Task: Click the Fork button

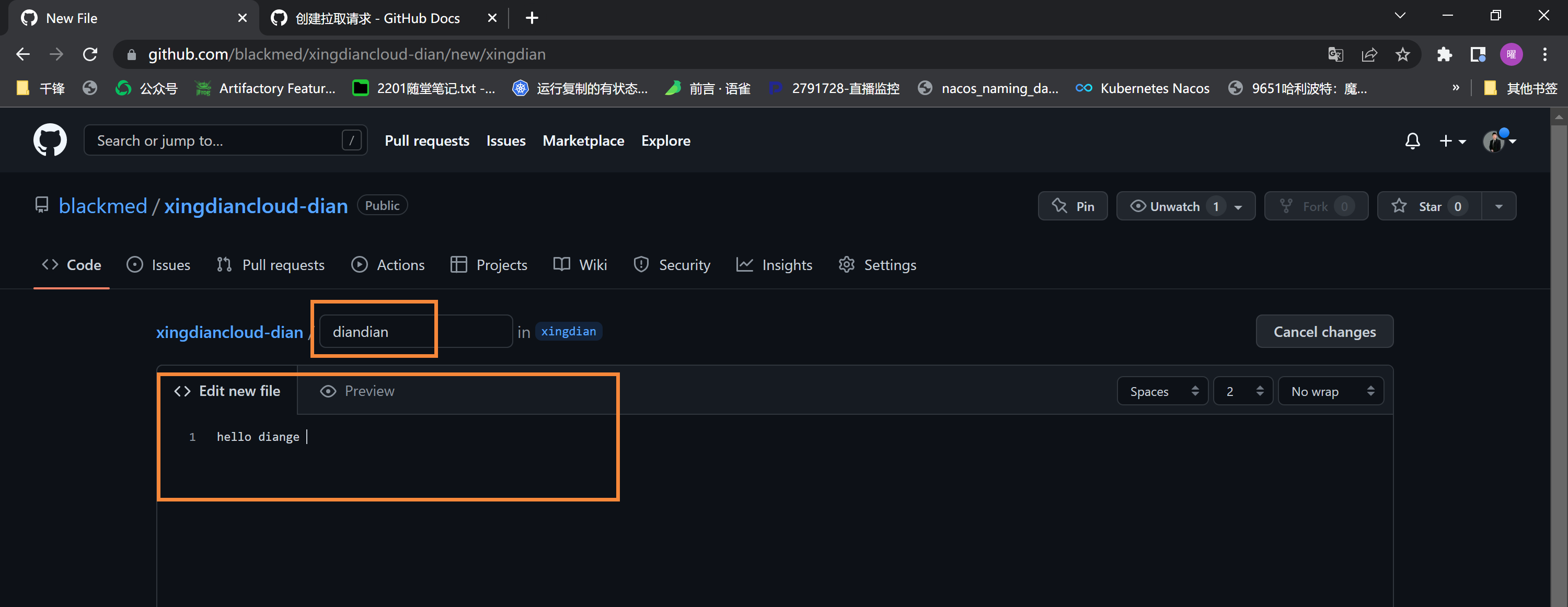Action: point(1316,206)
